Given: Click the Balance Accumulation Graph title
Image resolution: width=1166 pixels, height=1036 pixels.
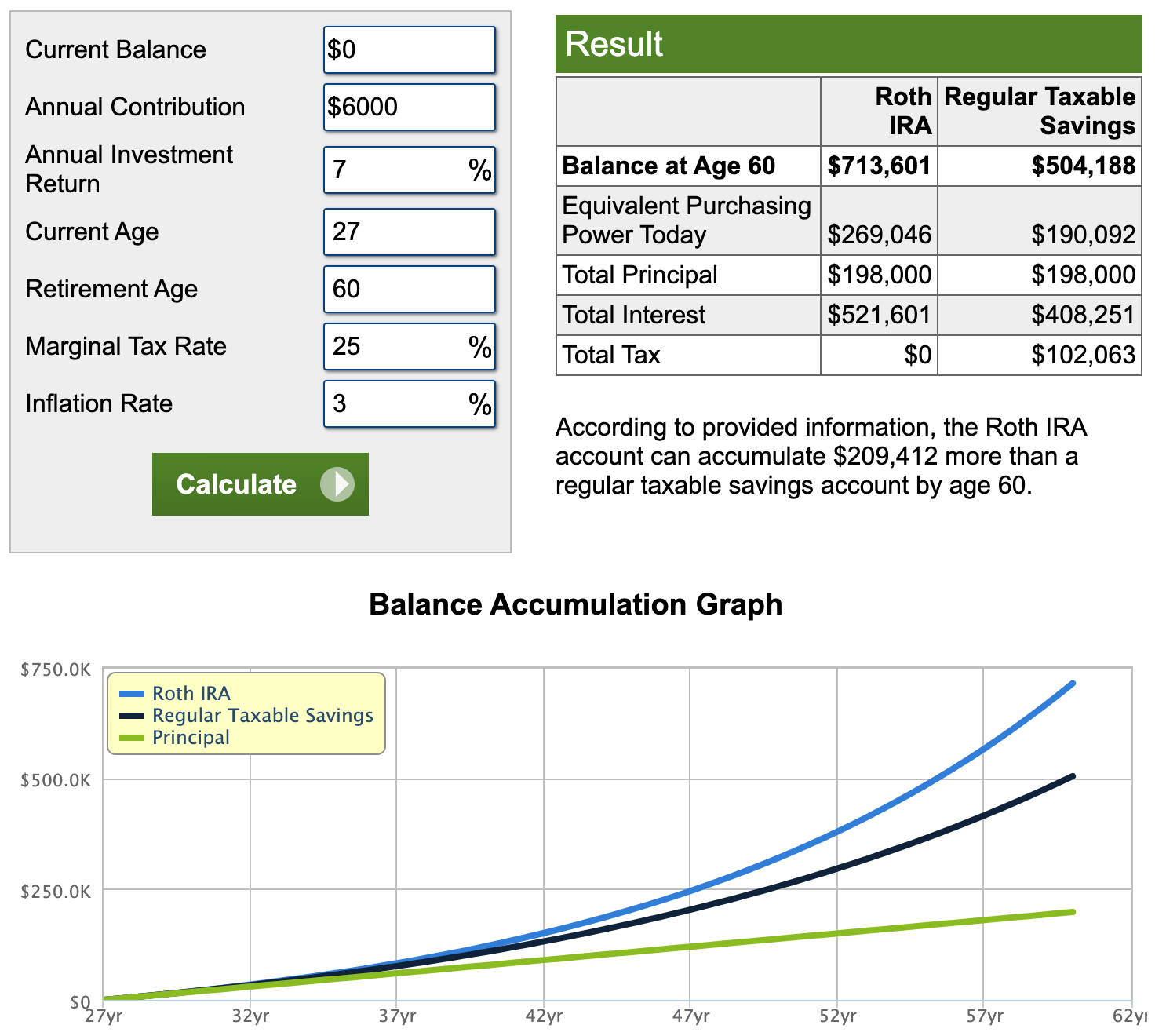Looking at the screenshot, I should [x=576, y=604].
